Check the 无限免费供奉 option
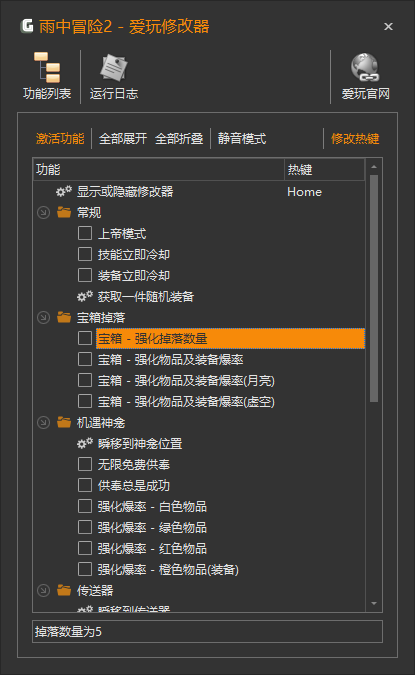 (85, 464)
